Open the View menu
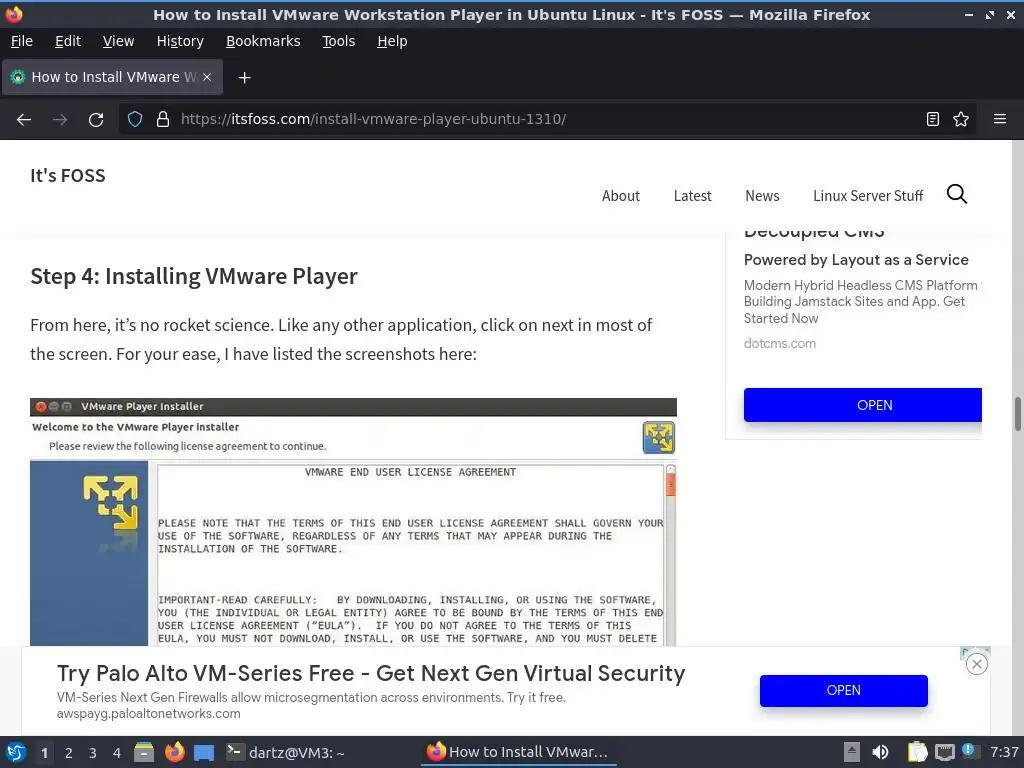The height and width of the screenshot is (768, 1024). [x=118, y=41]
